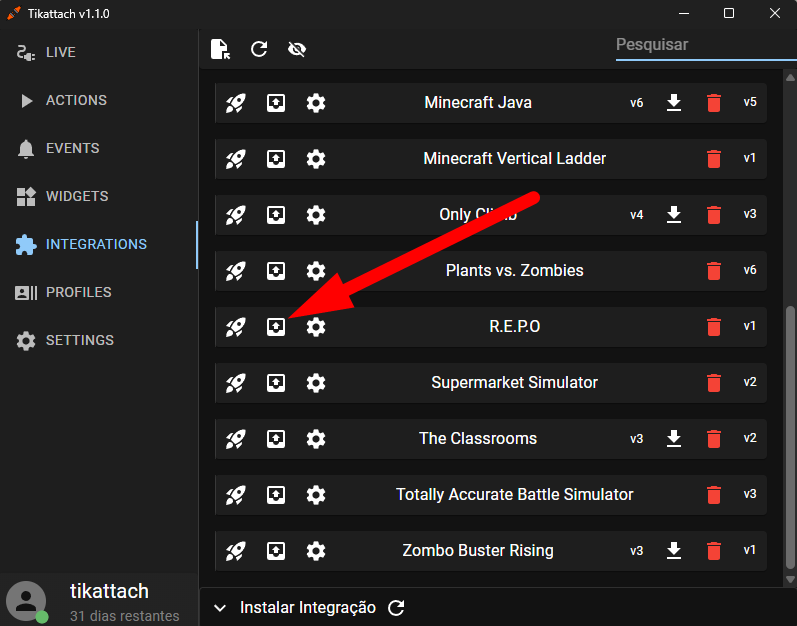Download v3 update for The Classrooms
Viewport: 797px width, 626px height.
(674, 438)
